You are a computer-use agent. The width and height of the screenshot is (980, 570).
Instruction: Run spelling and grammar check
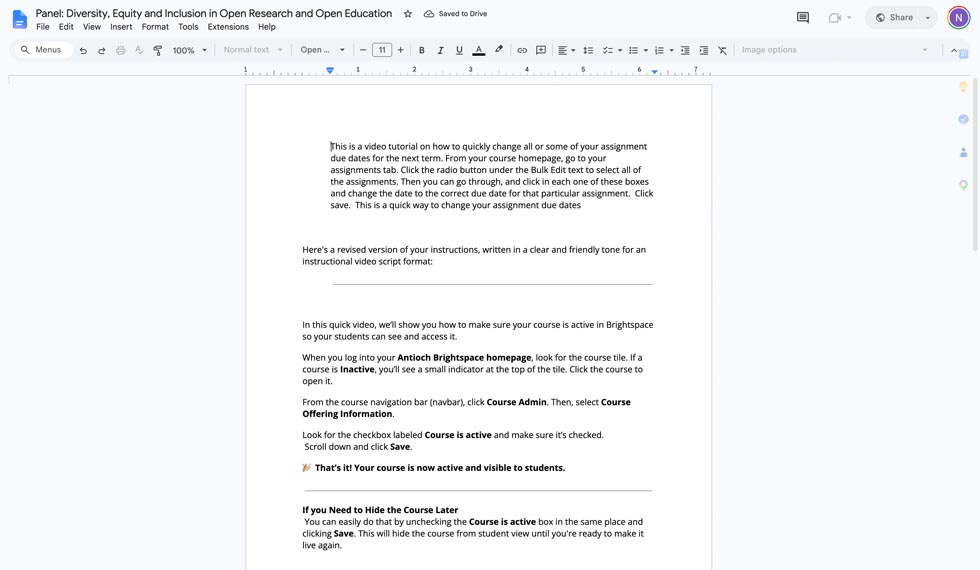pos(139,50)
